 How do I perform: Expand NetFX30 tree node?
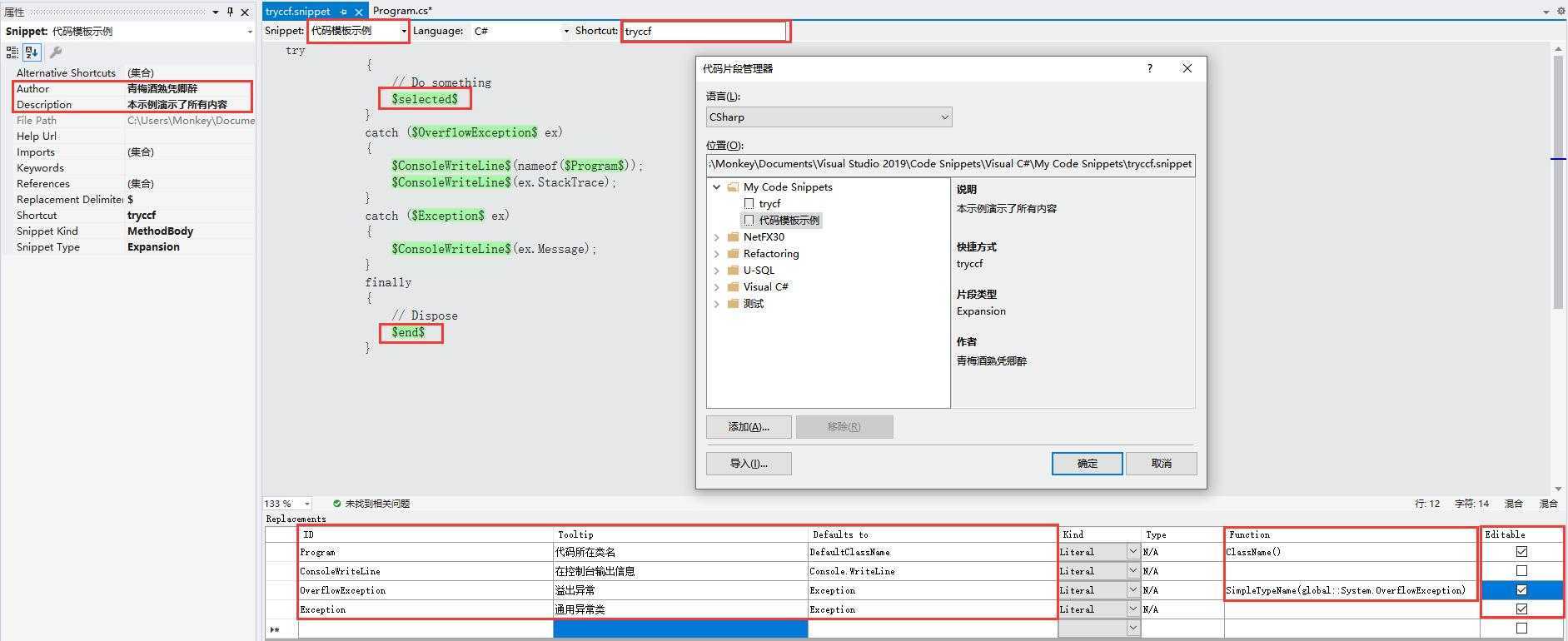point(717,237)
